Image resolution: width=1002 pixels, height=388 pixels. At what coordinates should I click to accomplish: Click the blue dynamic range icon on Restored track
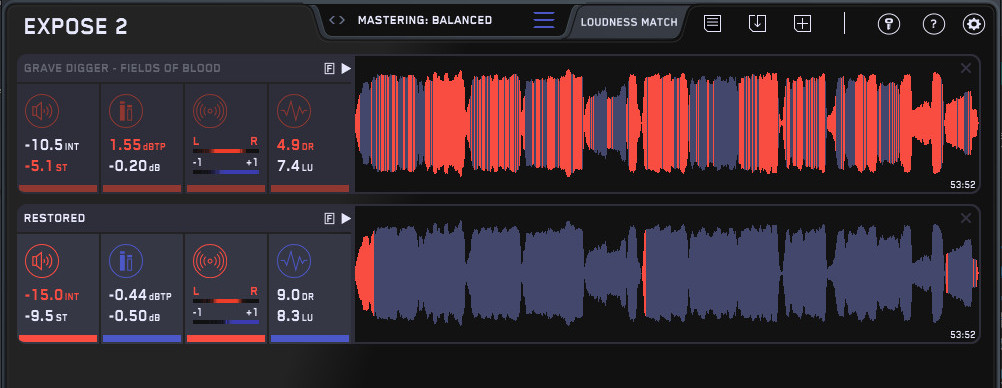[294, 261]
